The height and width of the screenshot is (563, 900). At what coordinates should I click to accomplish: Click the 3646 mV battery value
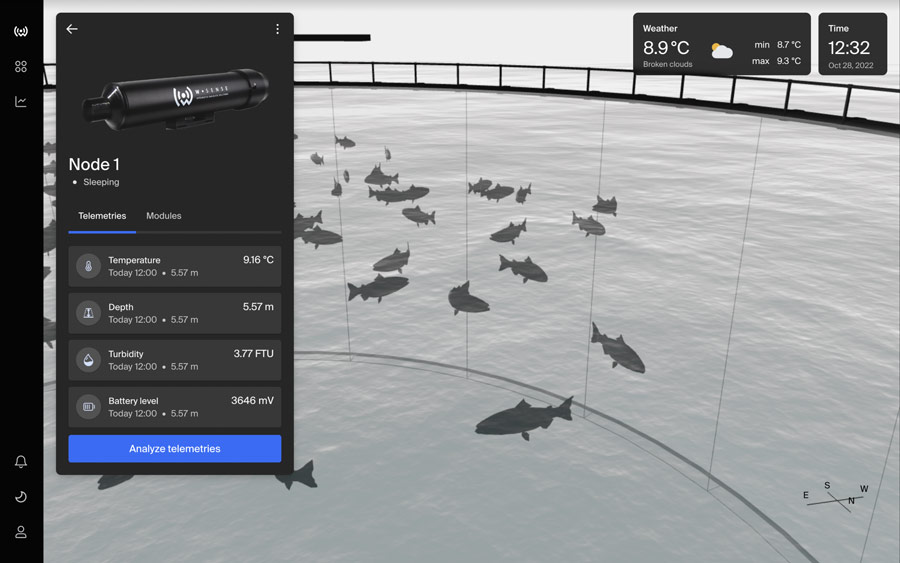pos(252,401)
